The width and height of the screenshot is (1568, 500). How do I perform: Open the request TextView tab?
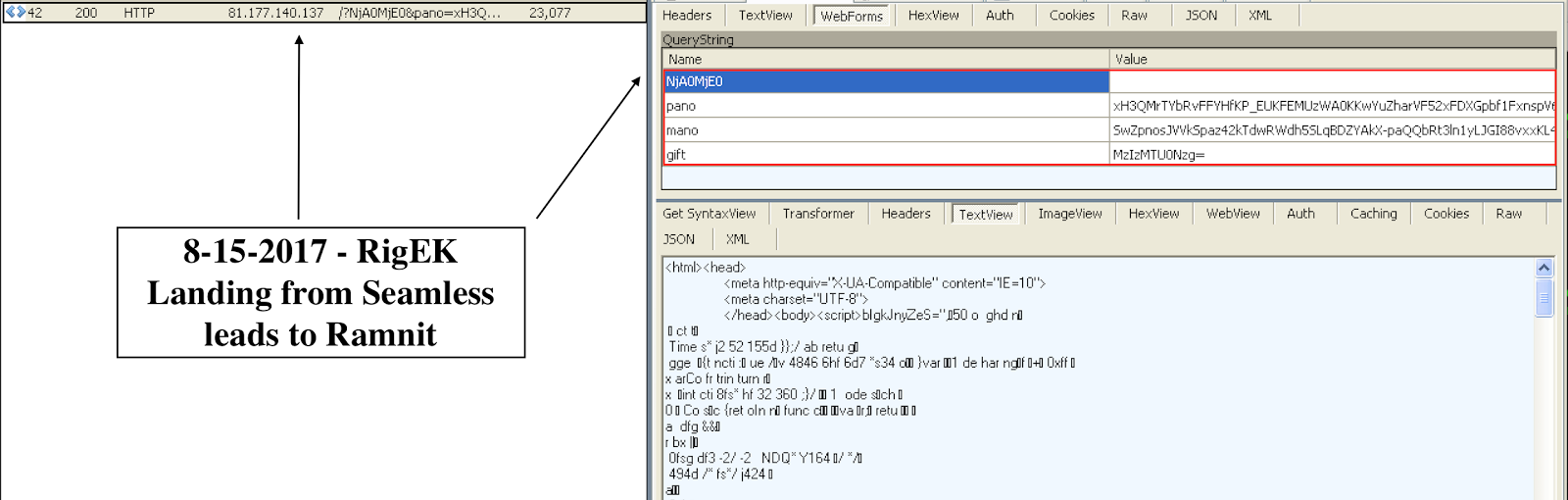point(765,15)
